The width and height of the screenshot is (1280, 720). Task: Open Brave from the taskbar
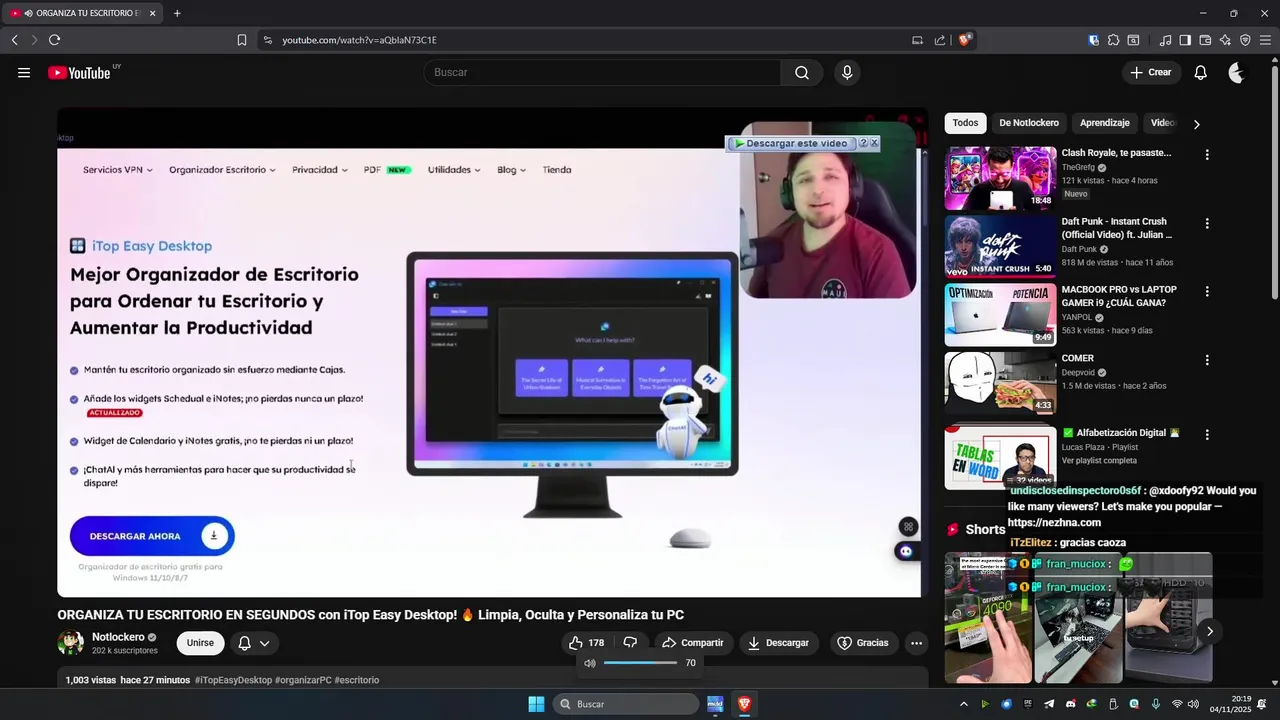[x=744, y=704]
